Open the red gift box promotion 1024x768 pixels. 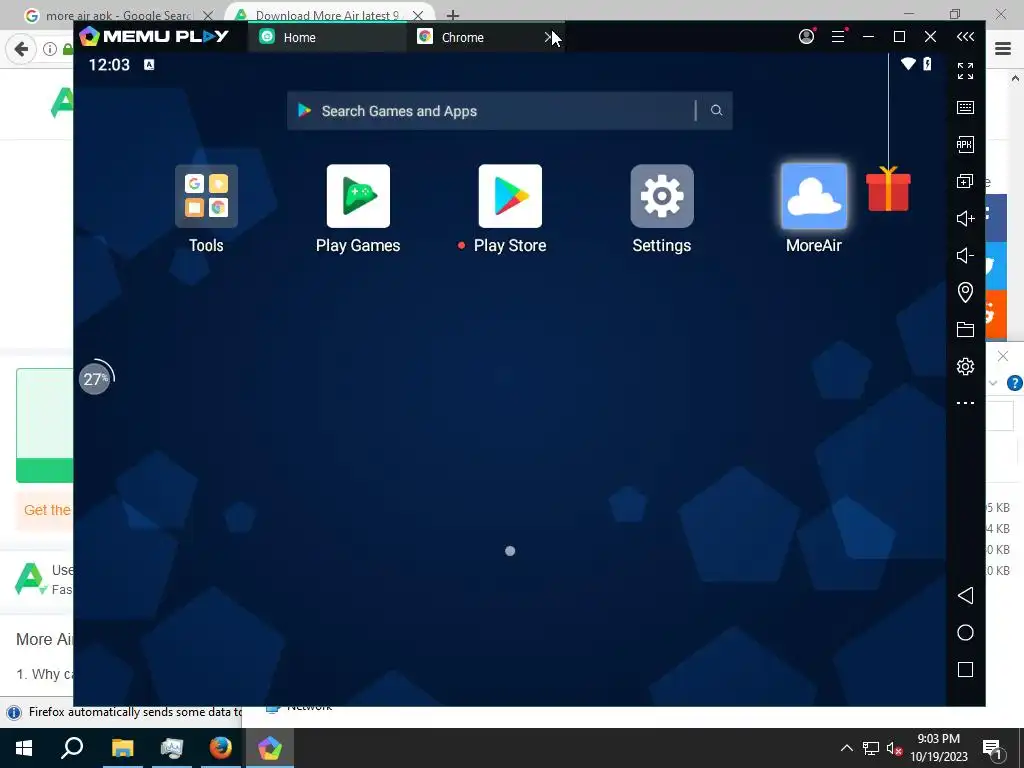[x=888, y=189]
